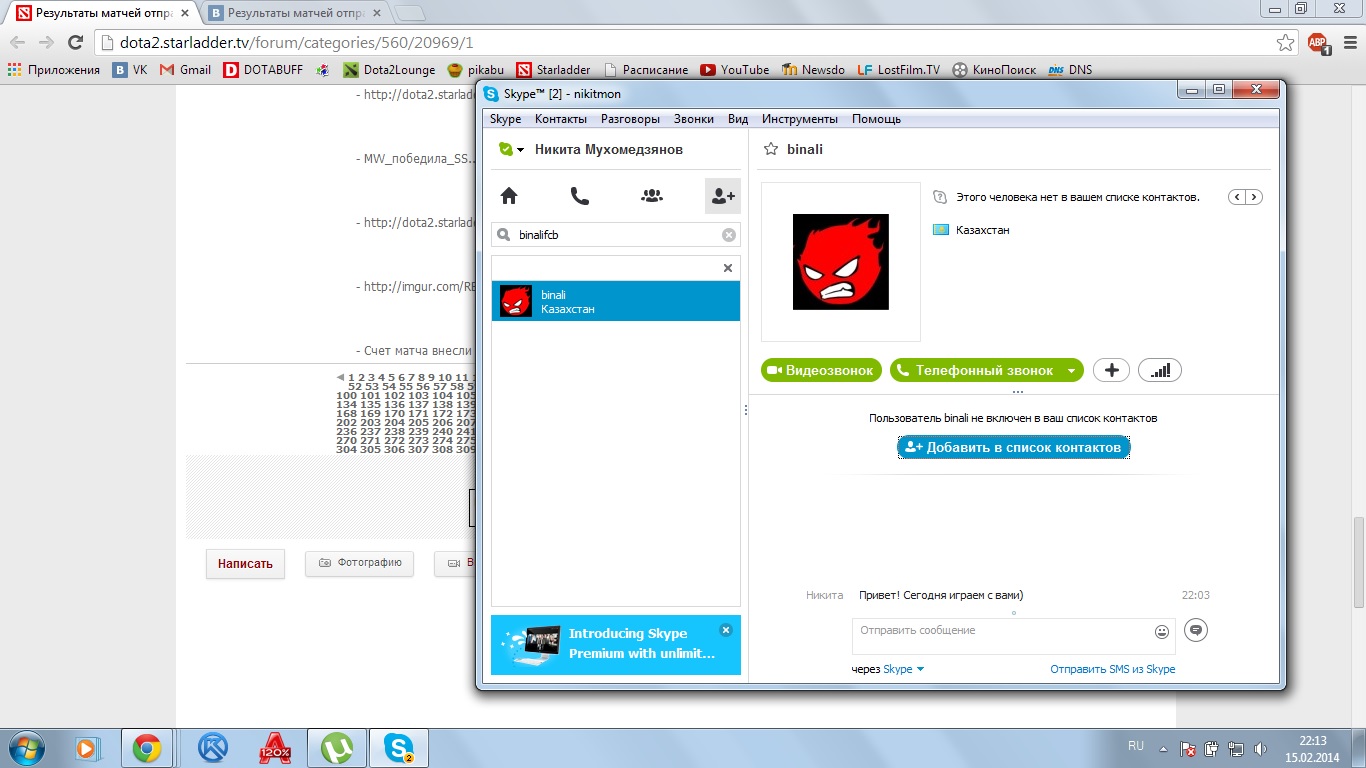Expand the Телефонный звонок dropdown arrow

(1073, 370)
